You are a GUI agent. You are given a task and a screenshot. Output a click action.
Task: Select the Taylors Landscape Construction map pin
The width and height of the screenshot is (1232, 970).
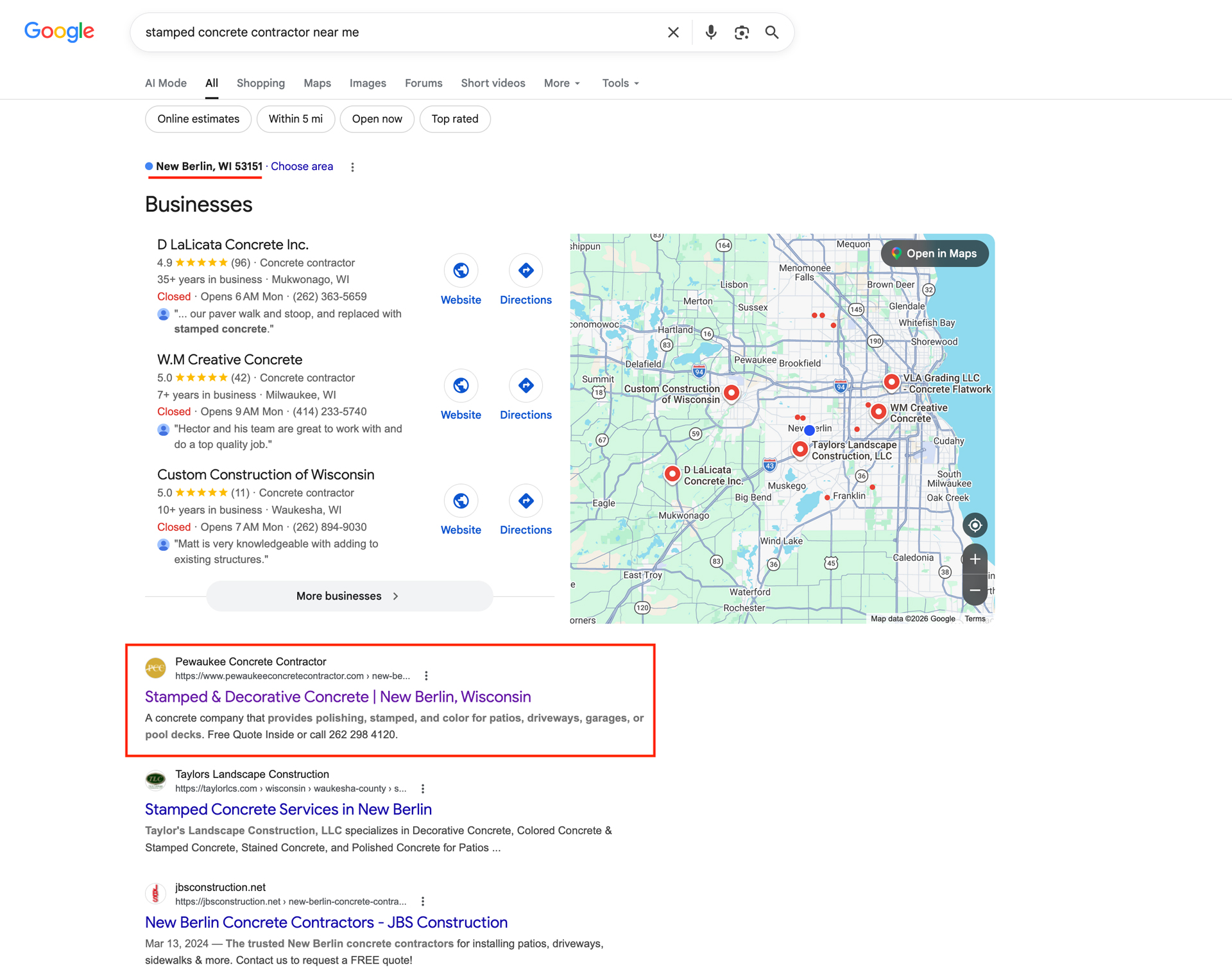tap(800, 449)
